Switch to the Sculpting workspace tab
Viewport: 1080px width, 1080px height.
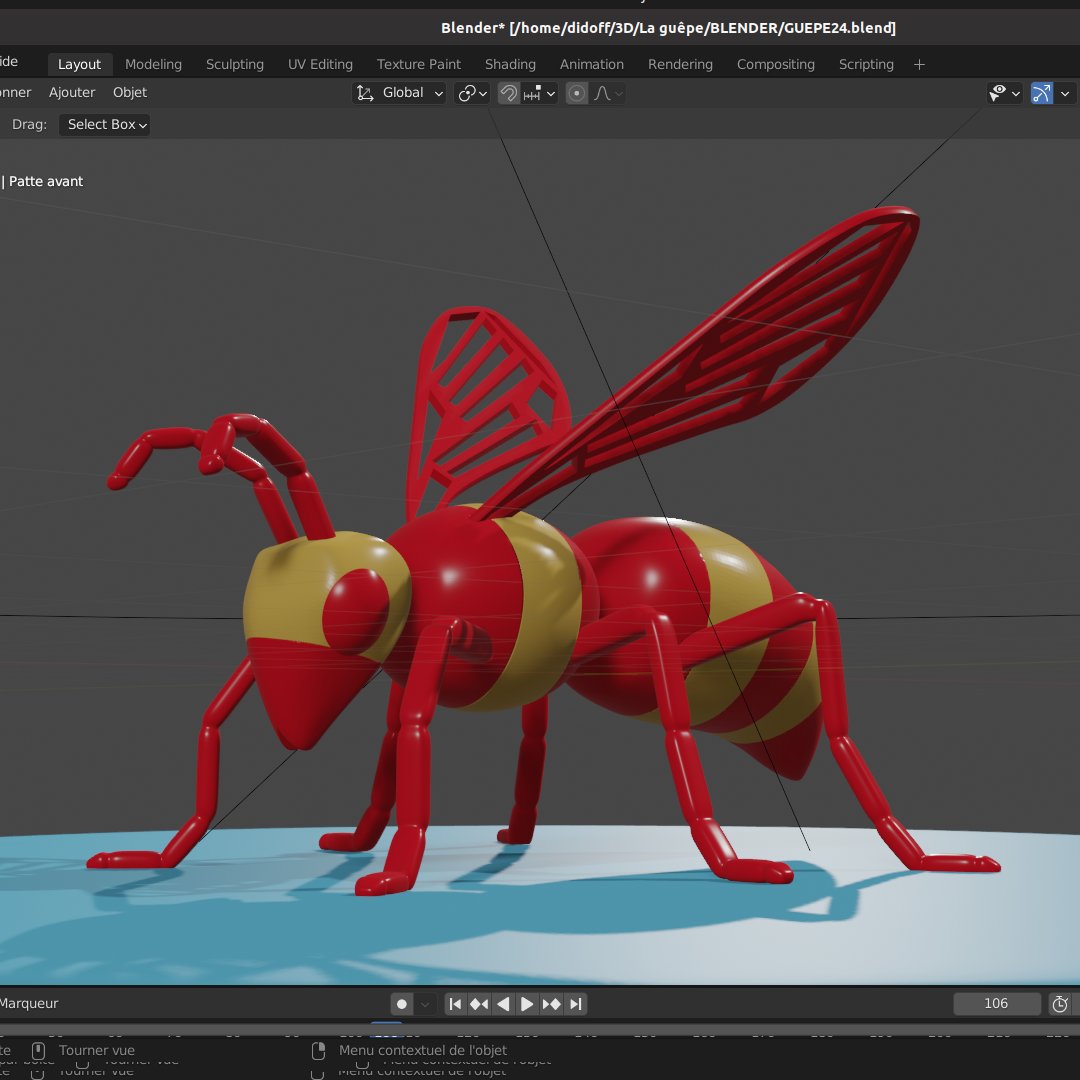pyautogui.click(x=235, y=64)
